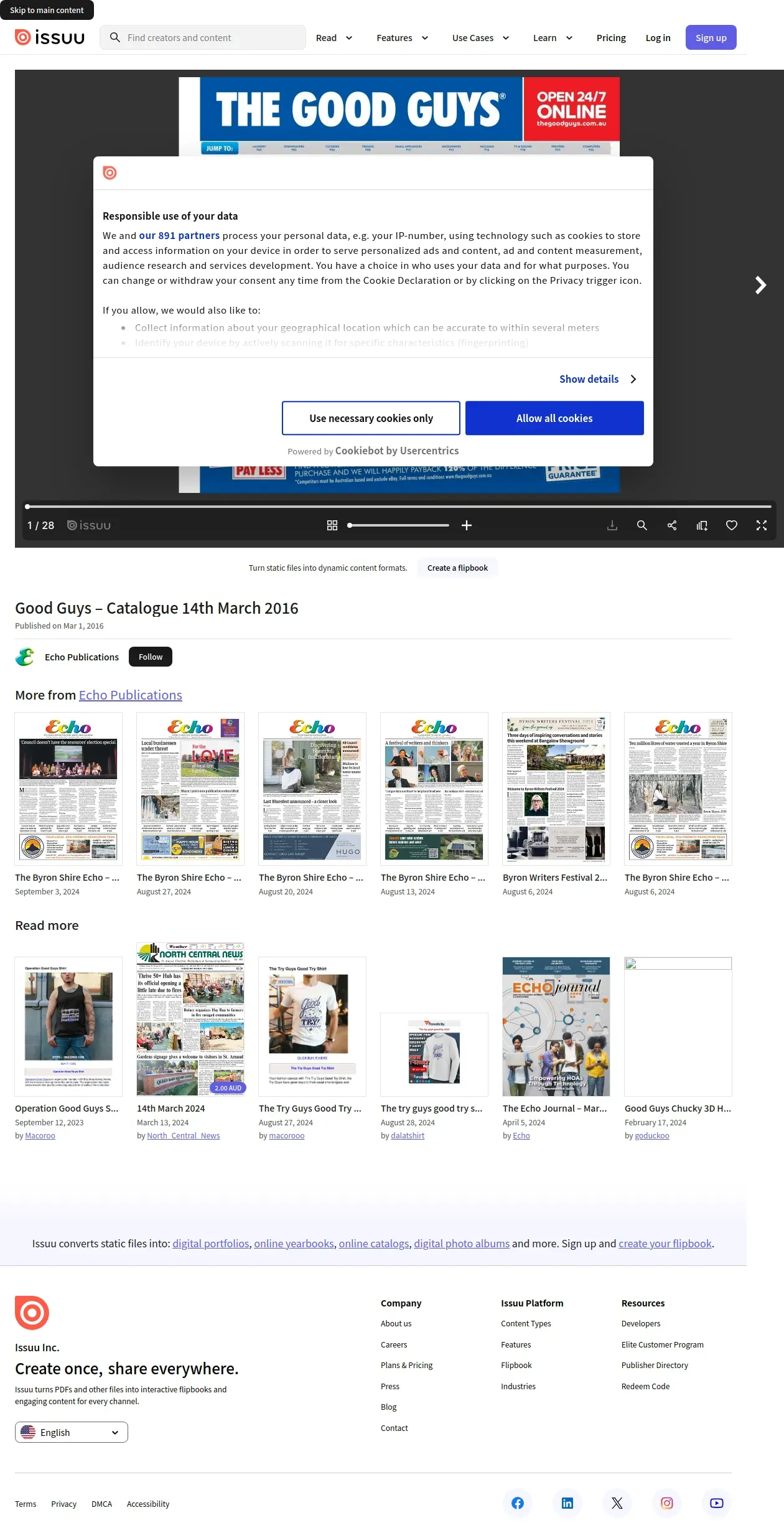784x1533 pixels.
Task: Click the plus zoom-in icon
Action: pyautogui.click(x=467, y=525)
